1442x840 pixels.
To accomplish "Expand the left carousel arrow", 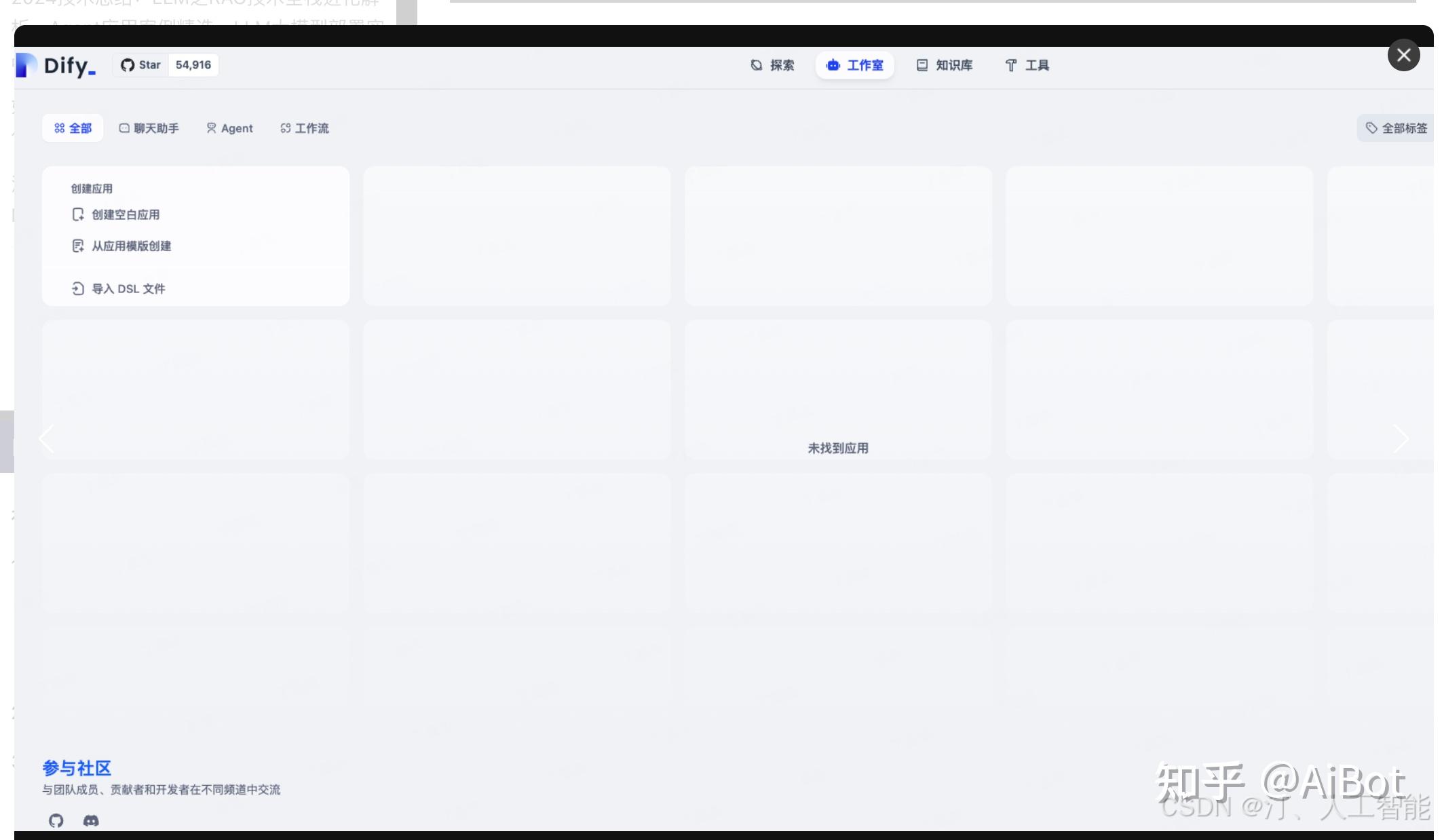I will [46, 438].
